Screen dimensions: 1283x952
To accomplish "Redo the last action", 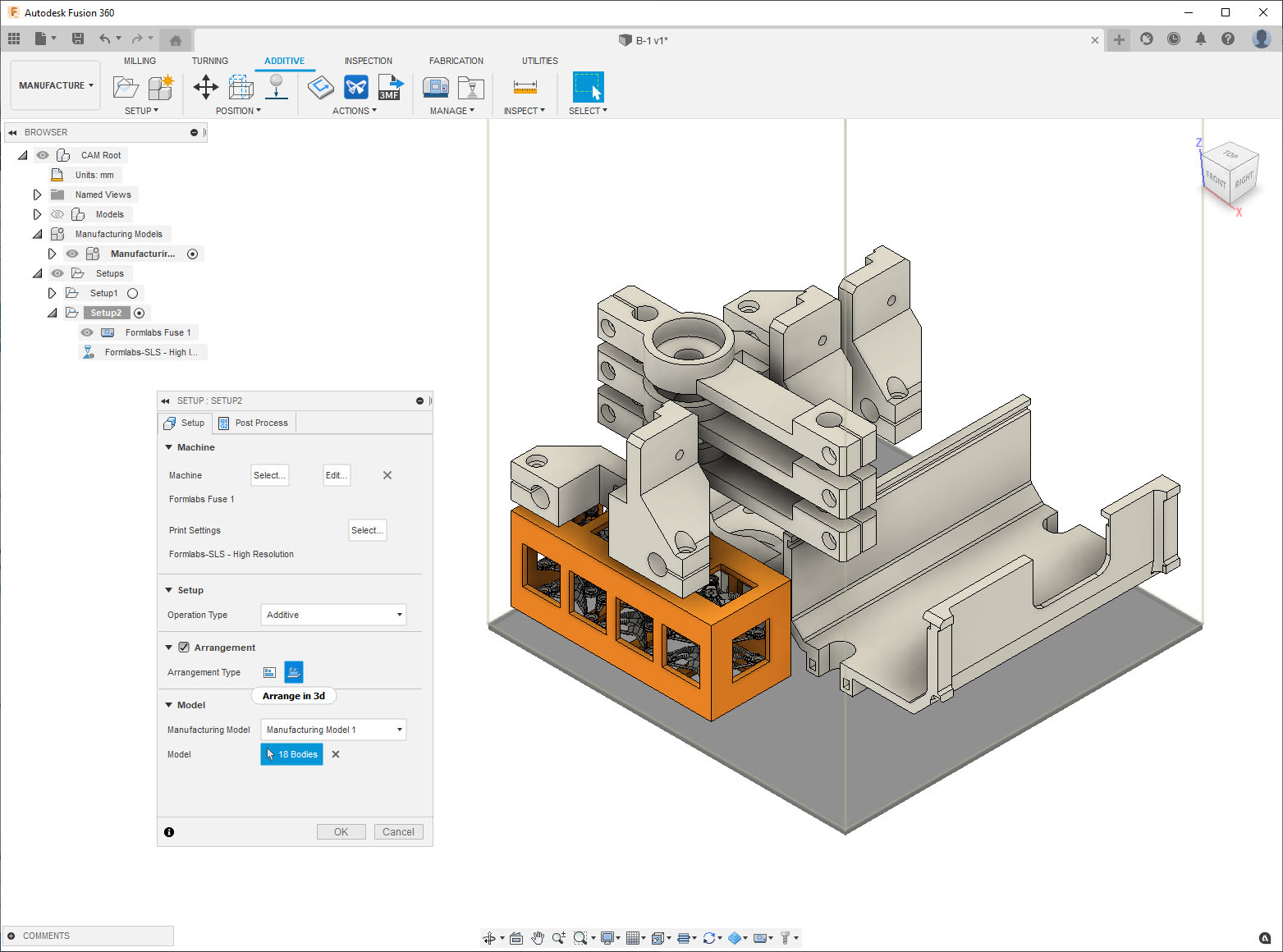I will (x=137, y=39).
